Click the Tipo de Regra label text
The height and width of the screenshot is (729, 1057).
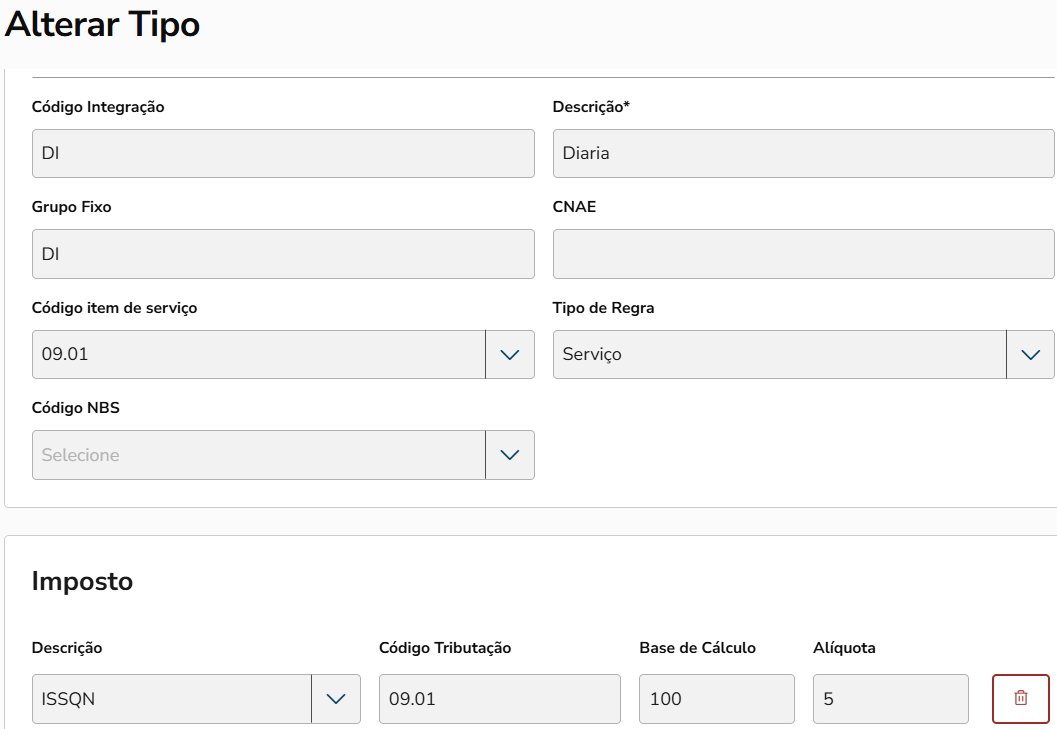tap(603, 308)
